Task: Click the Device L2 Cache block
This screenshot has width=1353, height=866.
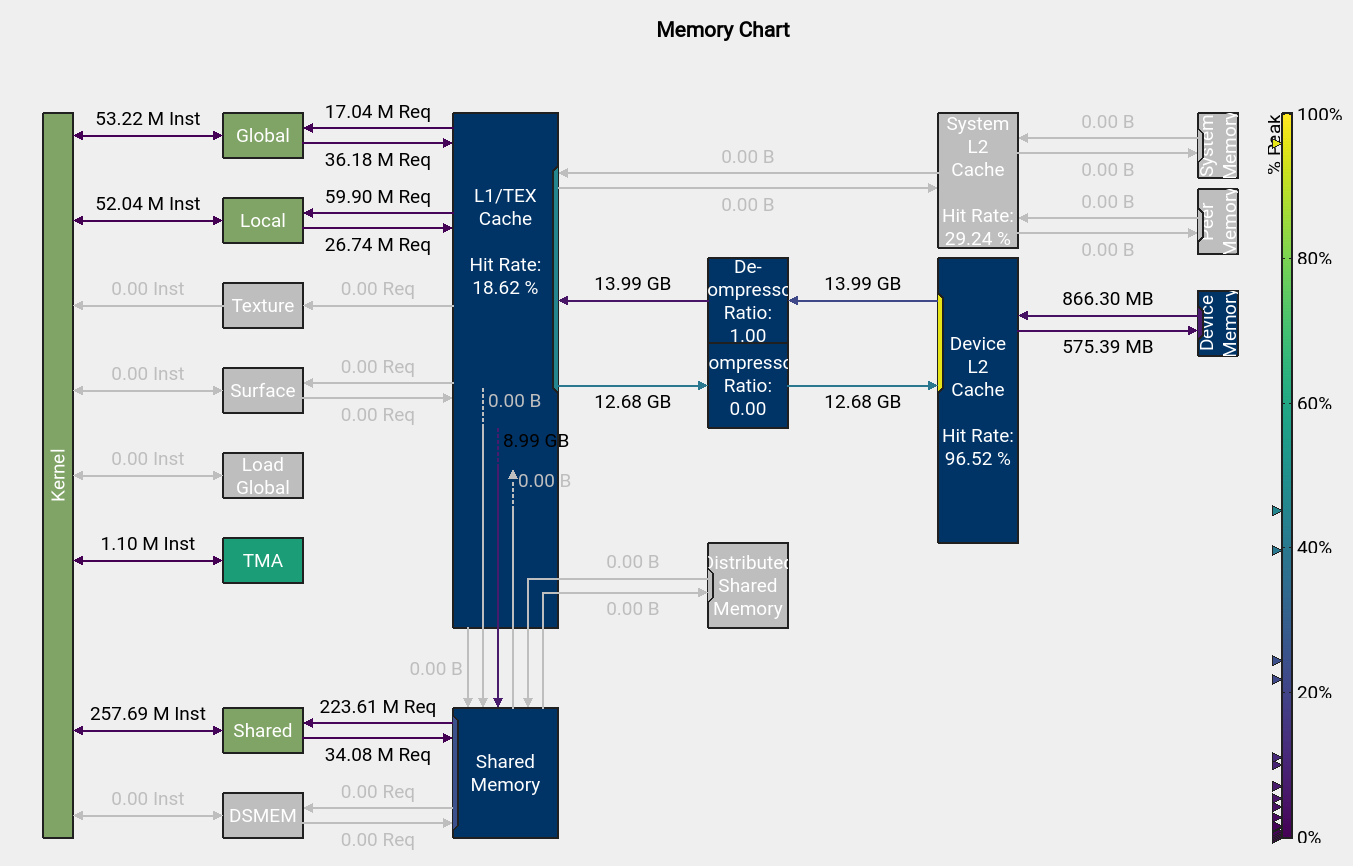Action: (978, 400)
